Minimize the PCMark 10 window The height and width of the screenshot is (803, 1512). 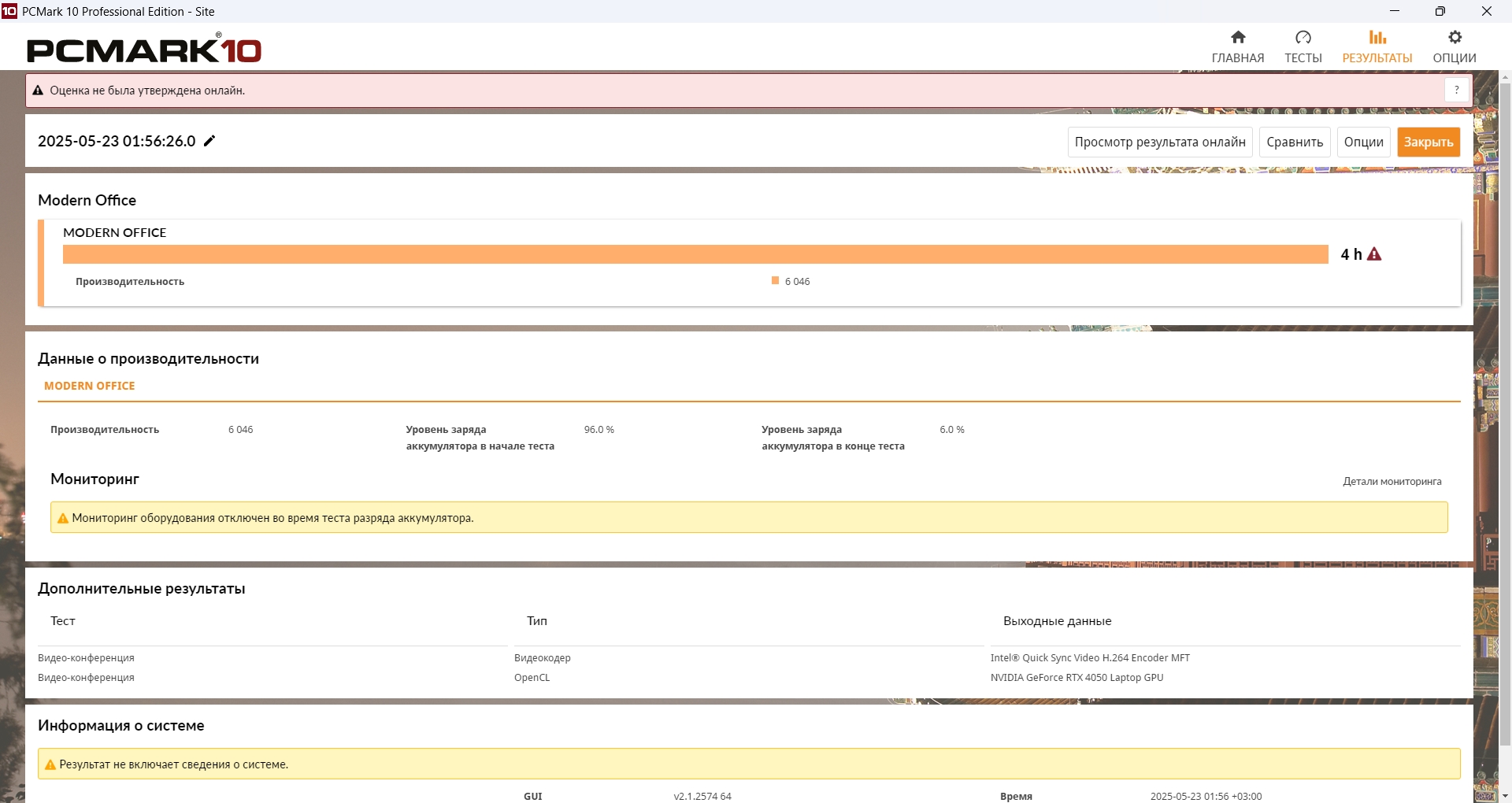point(1395,11)
